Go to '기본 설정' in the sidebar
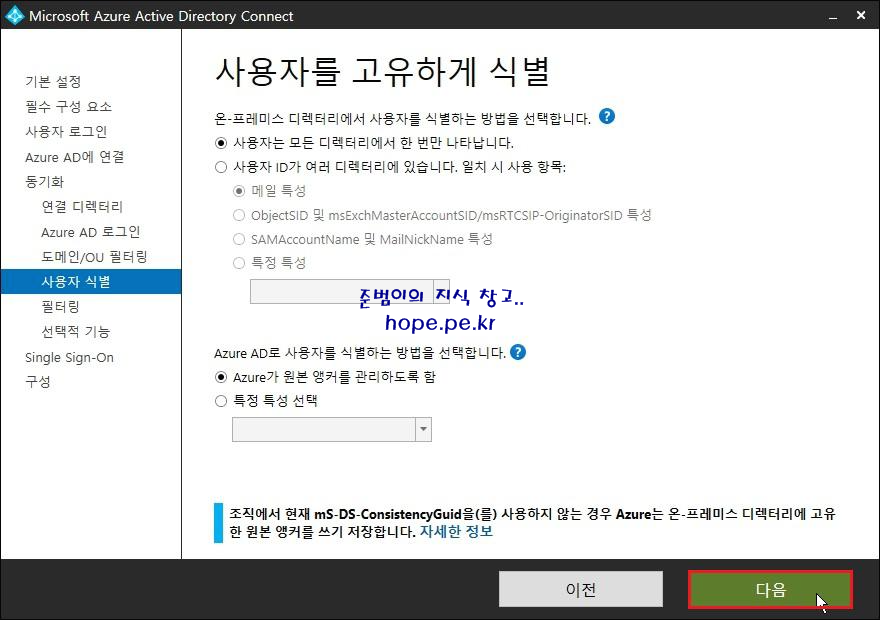Screen dimensions: 880x620 [x=53, y=82]
